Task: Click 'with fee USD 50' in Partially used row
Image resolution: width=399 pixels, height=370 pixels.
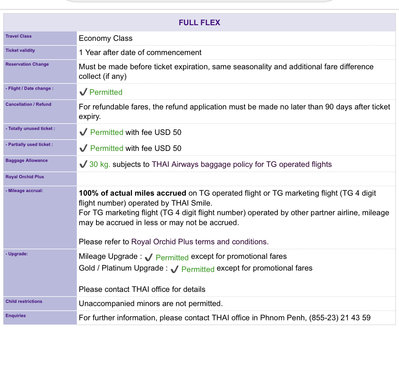Action: click(153, 148)
